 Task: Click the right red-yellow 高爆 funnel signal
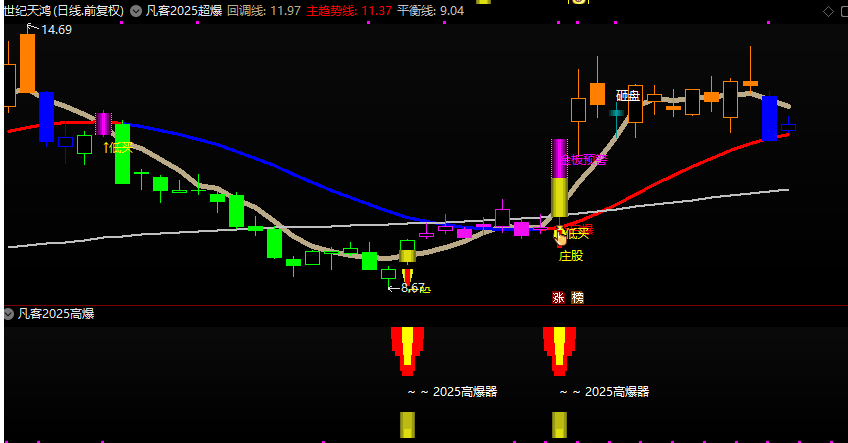coord(560,348)
